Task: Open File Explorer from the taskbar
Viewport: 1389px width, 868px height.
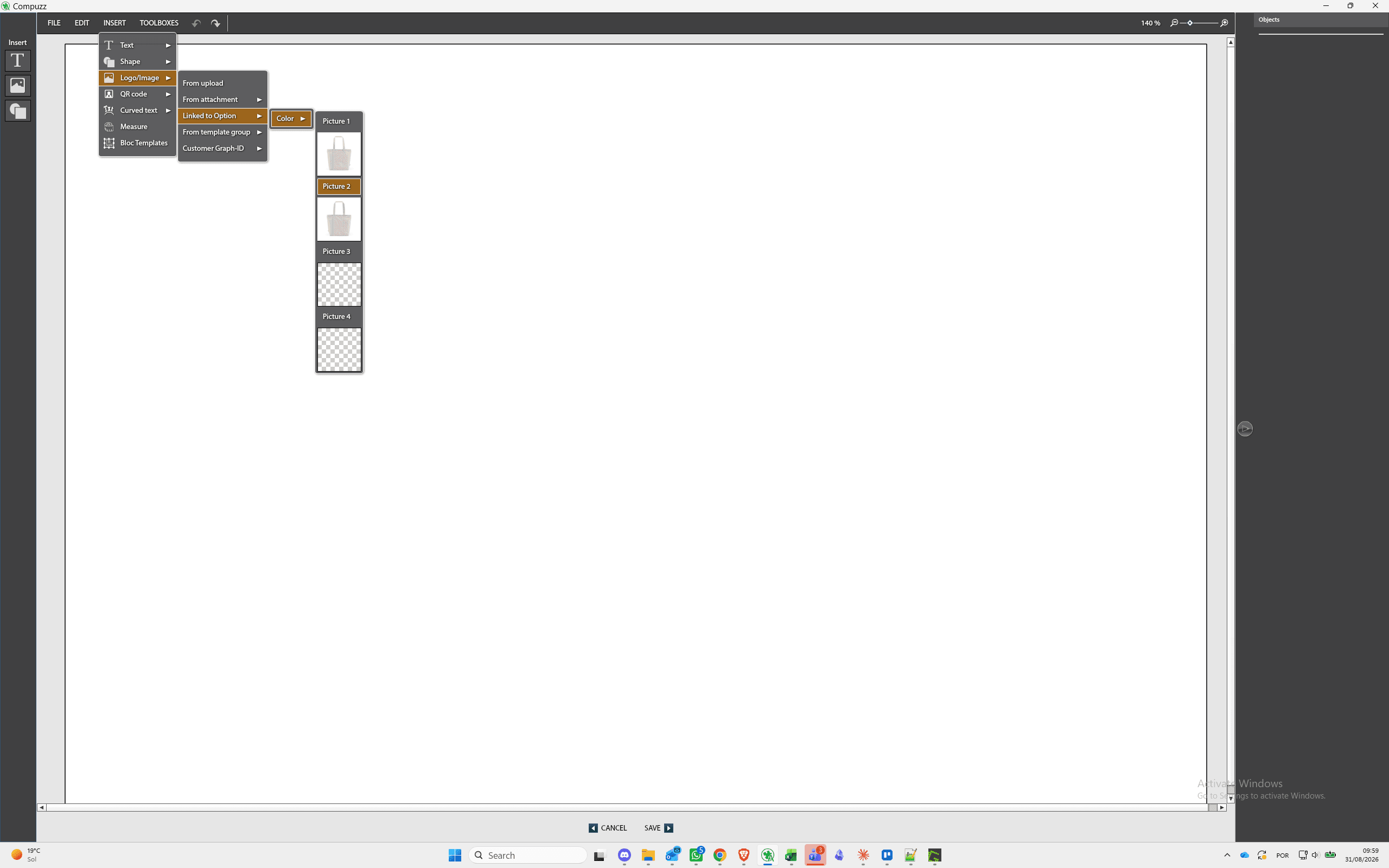Action: point(648,856)
